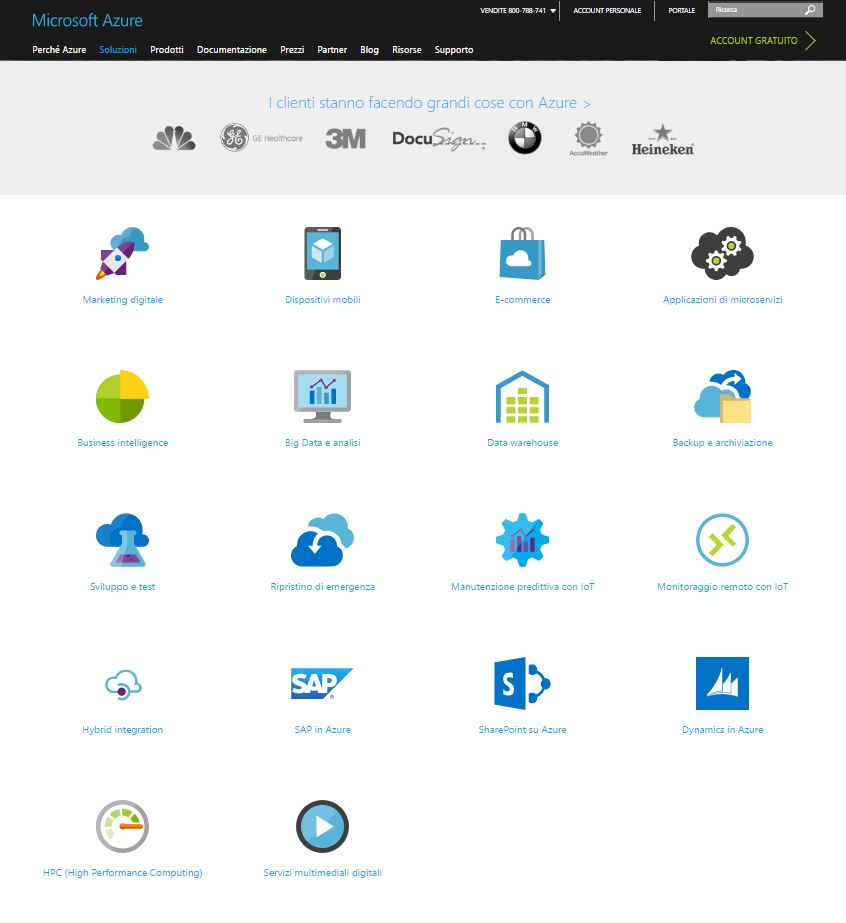Click the Dynamics in Azure text link

[x=722, y=730]
